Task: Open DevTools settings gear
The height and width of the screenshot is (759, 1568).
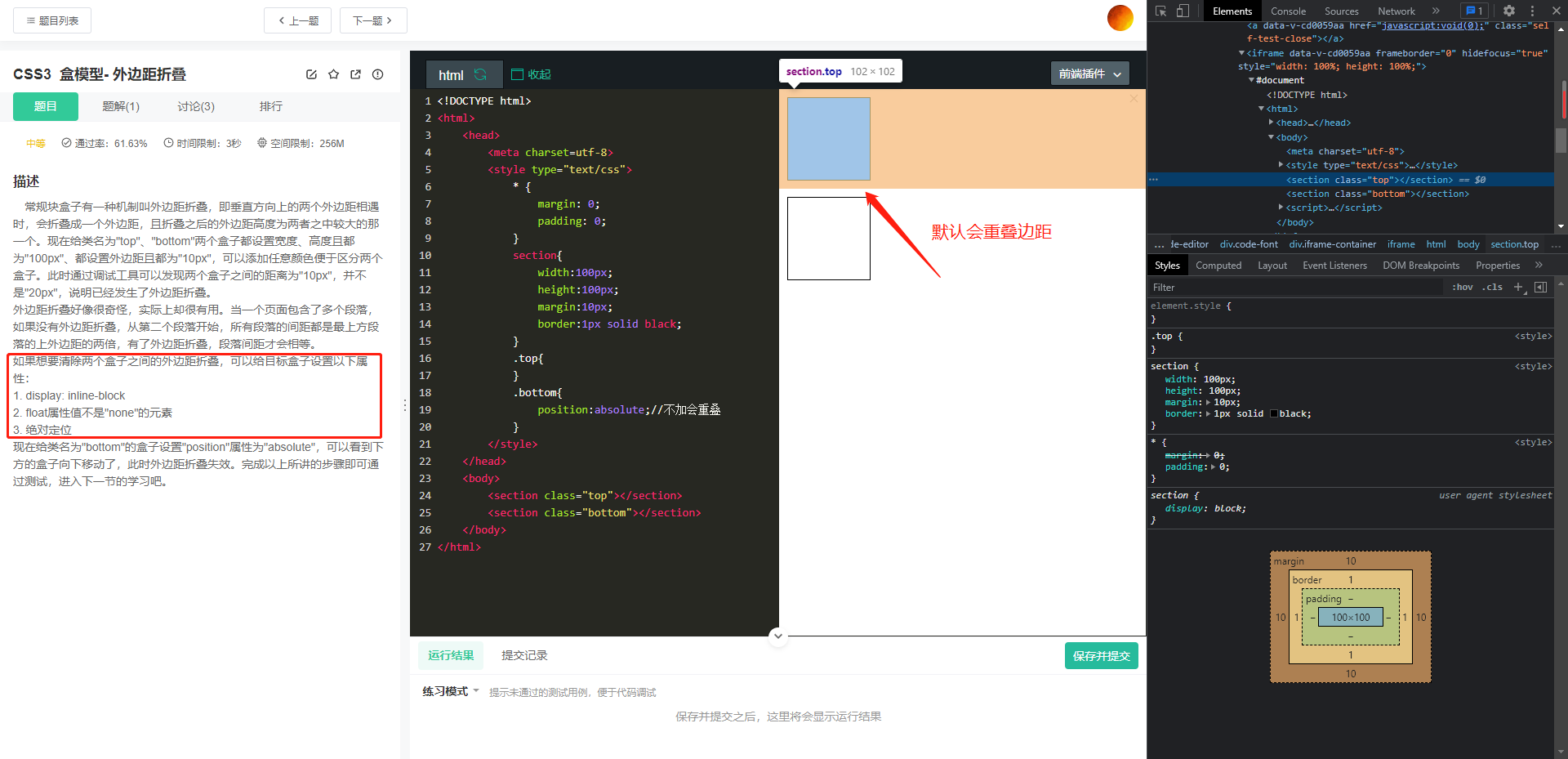Action: pos(1509,11)
